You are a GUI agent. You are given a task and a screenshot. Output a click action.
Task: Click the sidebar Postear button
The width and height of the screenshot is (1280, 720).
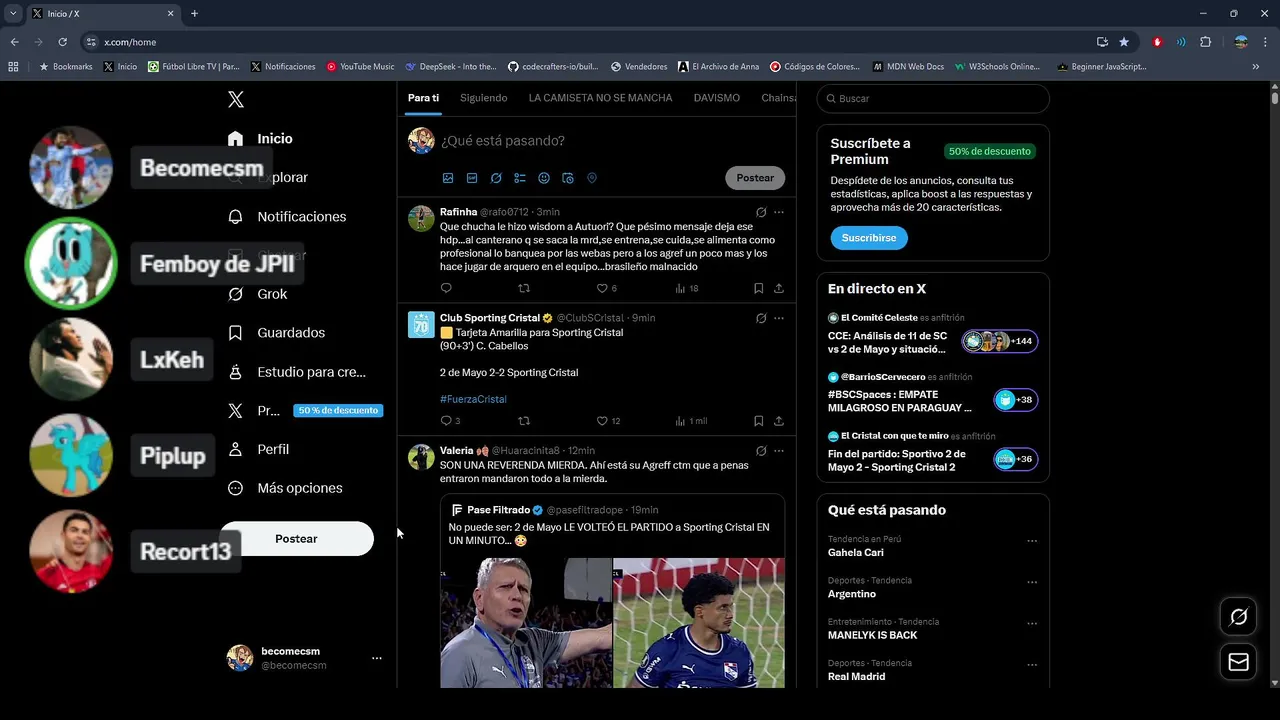[x=296, y=538]
